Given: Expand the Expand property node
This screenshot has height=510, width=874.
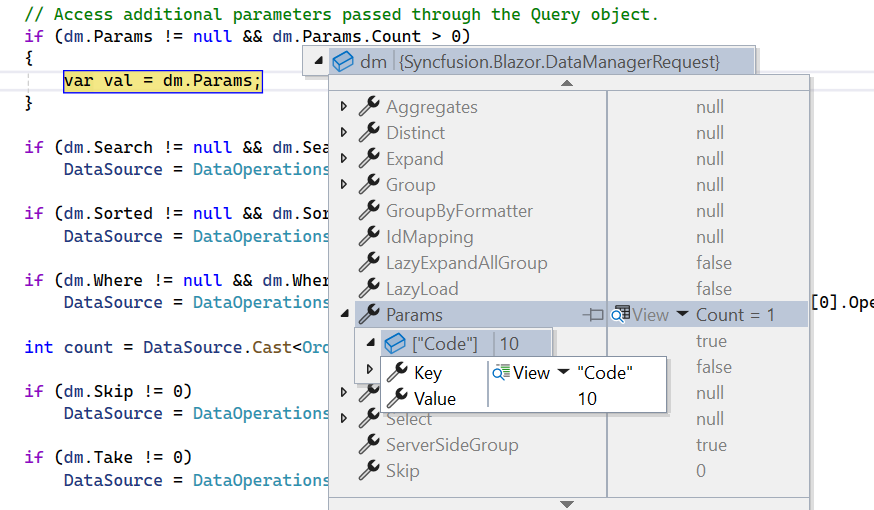Looking at the screenshot, I should [x=343, y=158].
